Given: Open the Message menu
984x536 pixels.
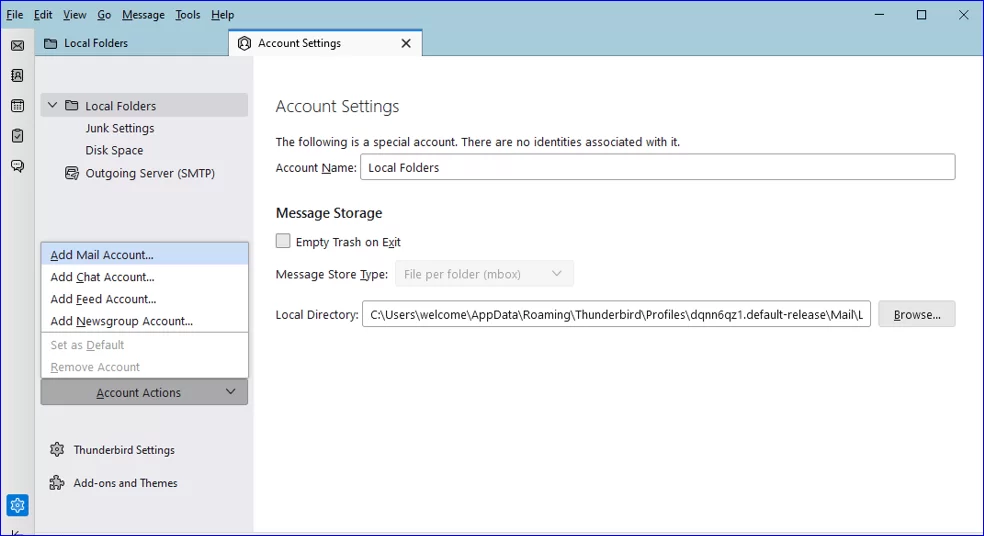Looking at the screenshot, I should (x=143, y=14).
